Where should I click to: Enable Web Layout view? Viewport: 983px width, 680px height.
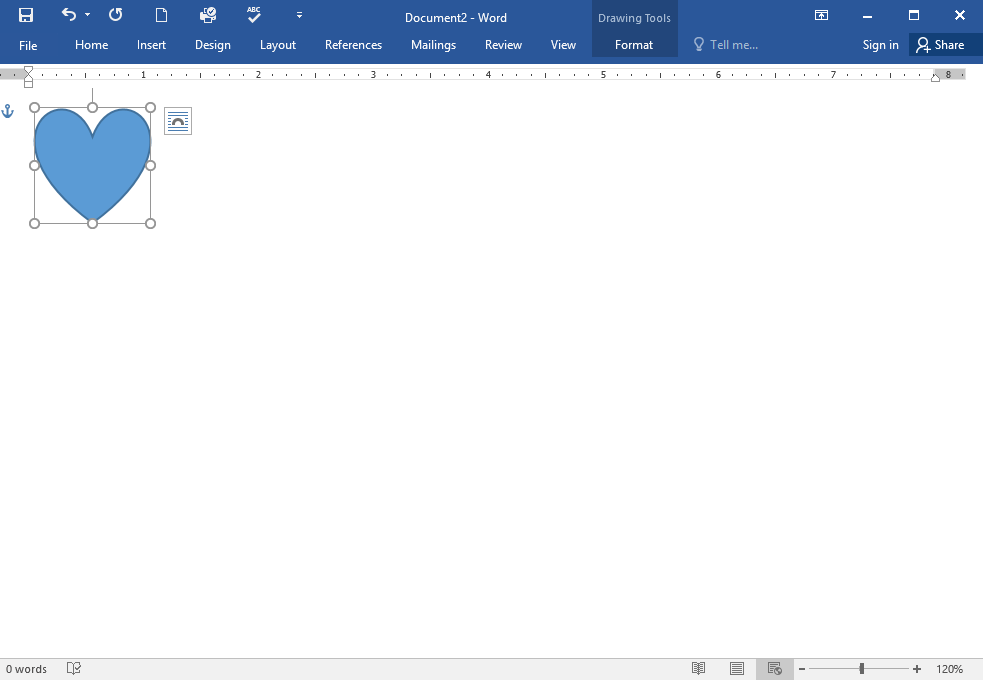tap(774, 668)
